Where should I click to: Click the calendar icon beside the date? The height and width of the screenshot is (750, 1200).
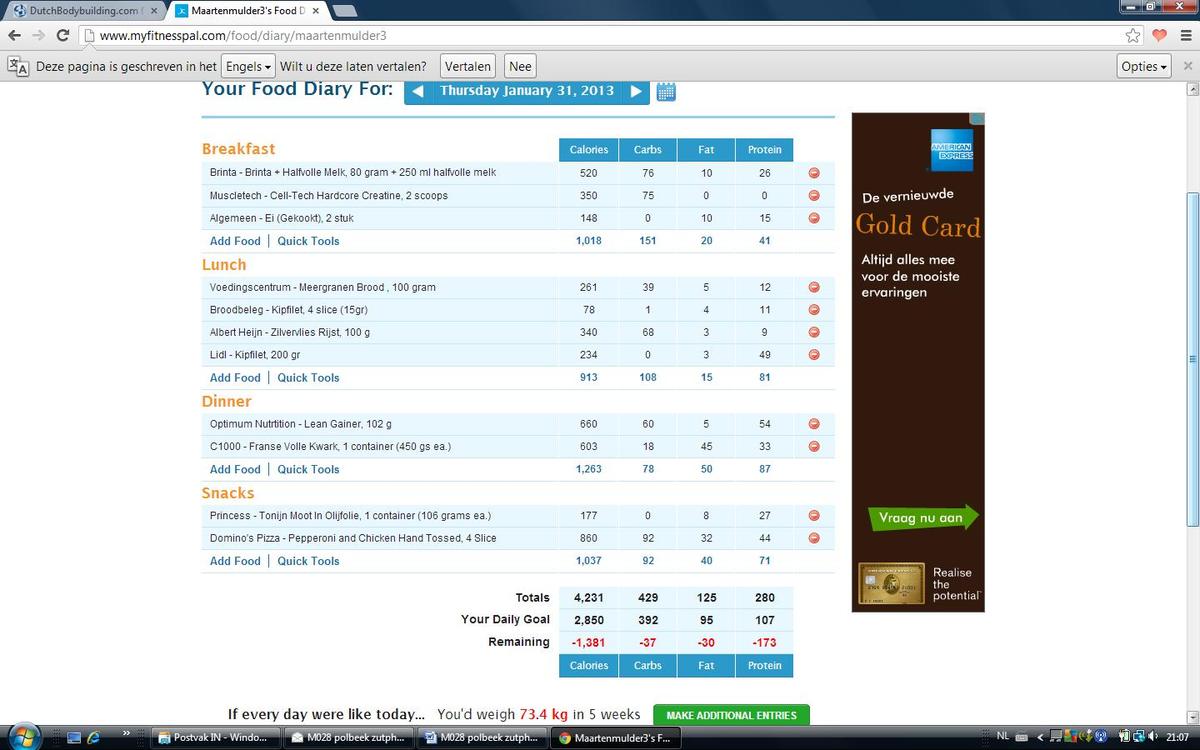coord(666,92)
